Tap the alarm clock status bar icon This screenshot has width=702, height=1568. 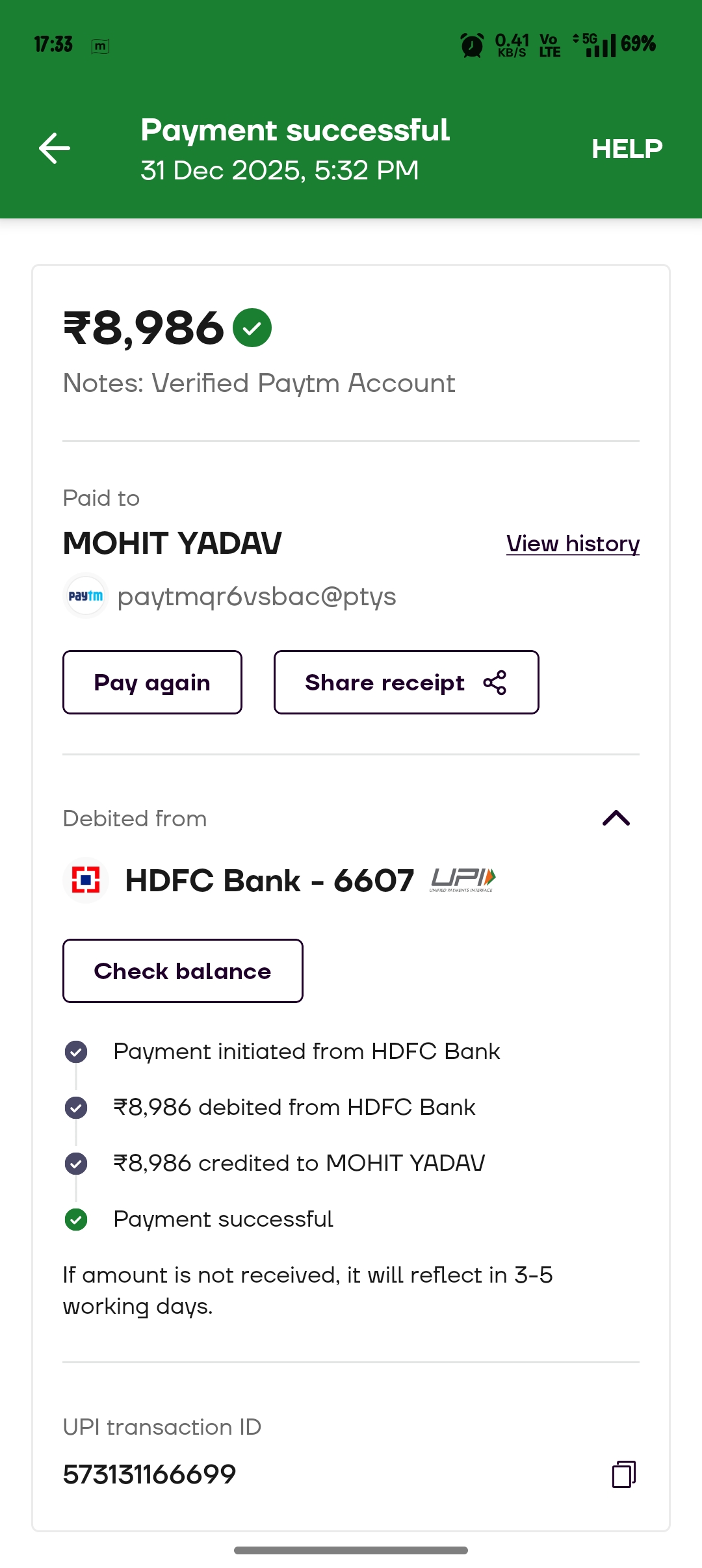[472, 45]
